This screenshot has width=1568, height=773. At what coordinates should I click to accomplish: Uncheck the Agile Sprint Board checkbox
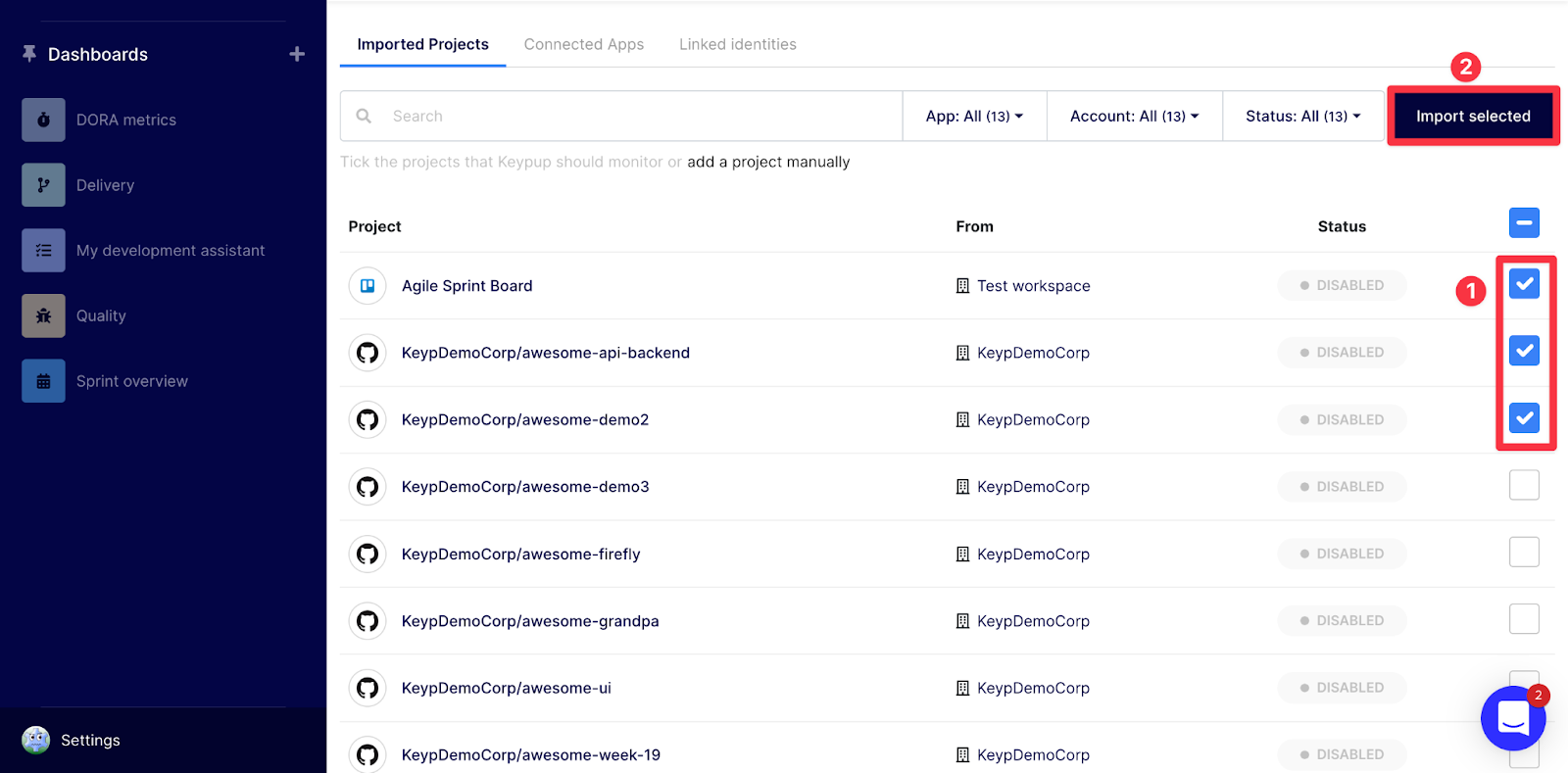pos(1523,284)
